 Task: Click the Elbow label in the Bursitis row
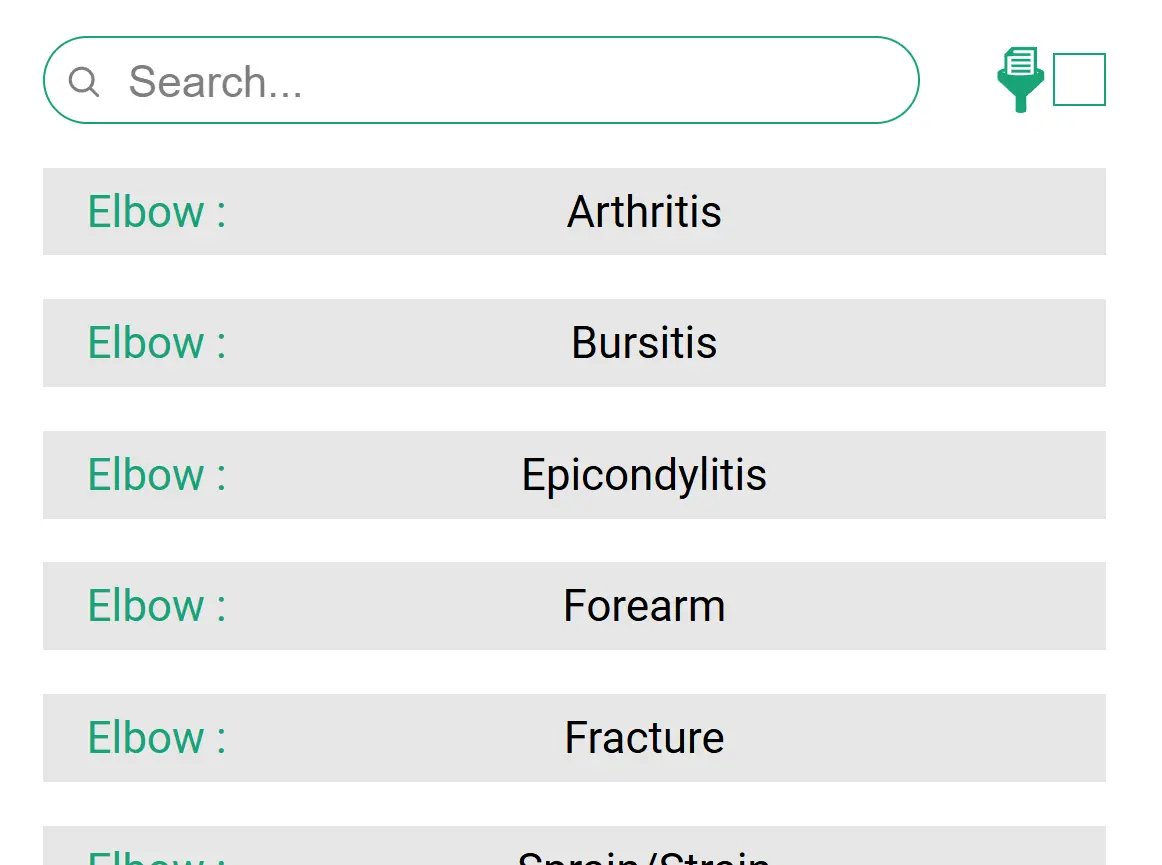157,343
